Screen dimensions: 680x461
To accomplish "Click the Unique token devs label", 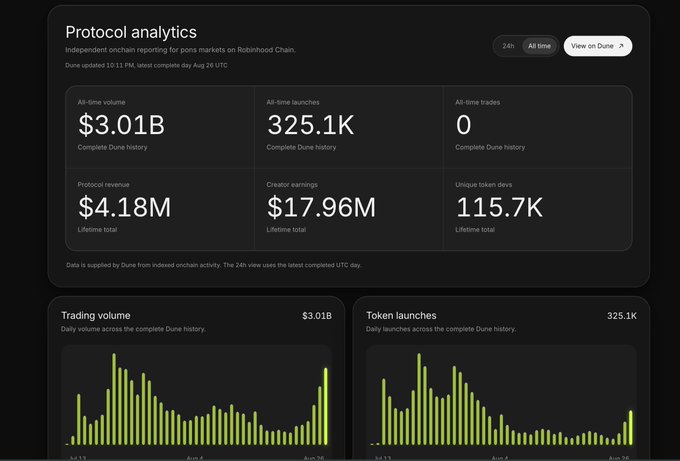I will tap(484, 185).
